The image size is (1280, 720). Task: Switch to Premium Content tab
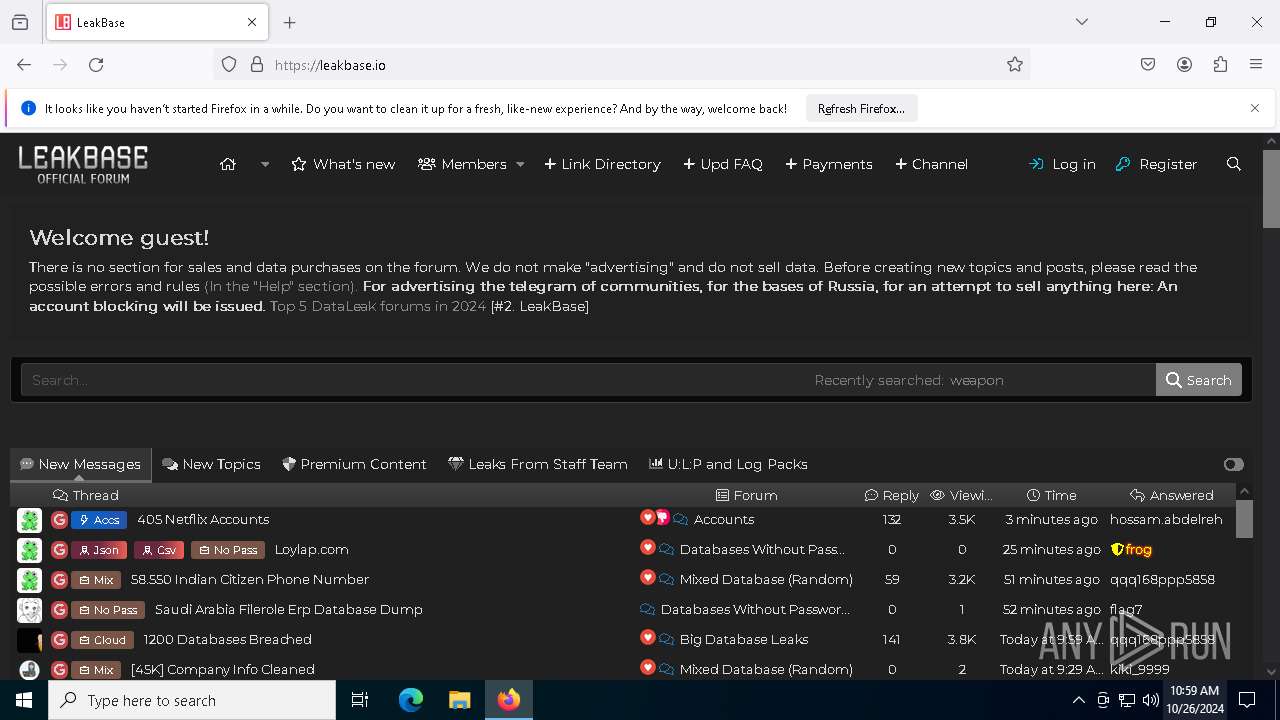click(x=354, y=464)
